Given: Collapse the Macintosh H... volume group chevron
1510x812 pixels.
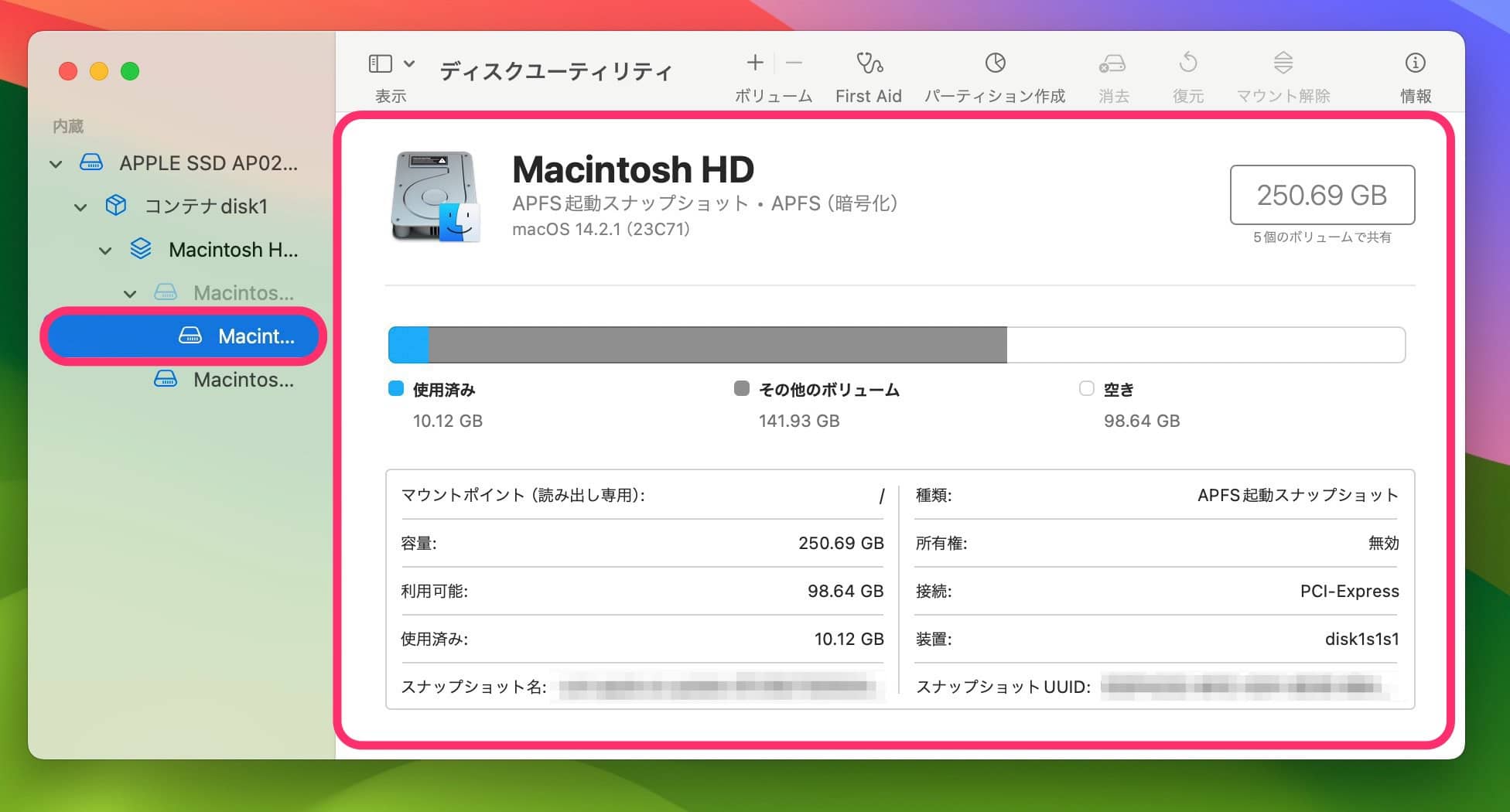Looking at the screenshot, I should tap(105, 251).
